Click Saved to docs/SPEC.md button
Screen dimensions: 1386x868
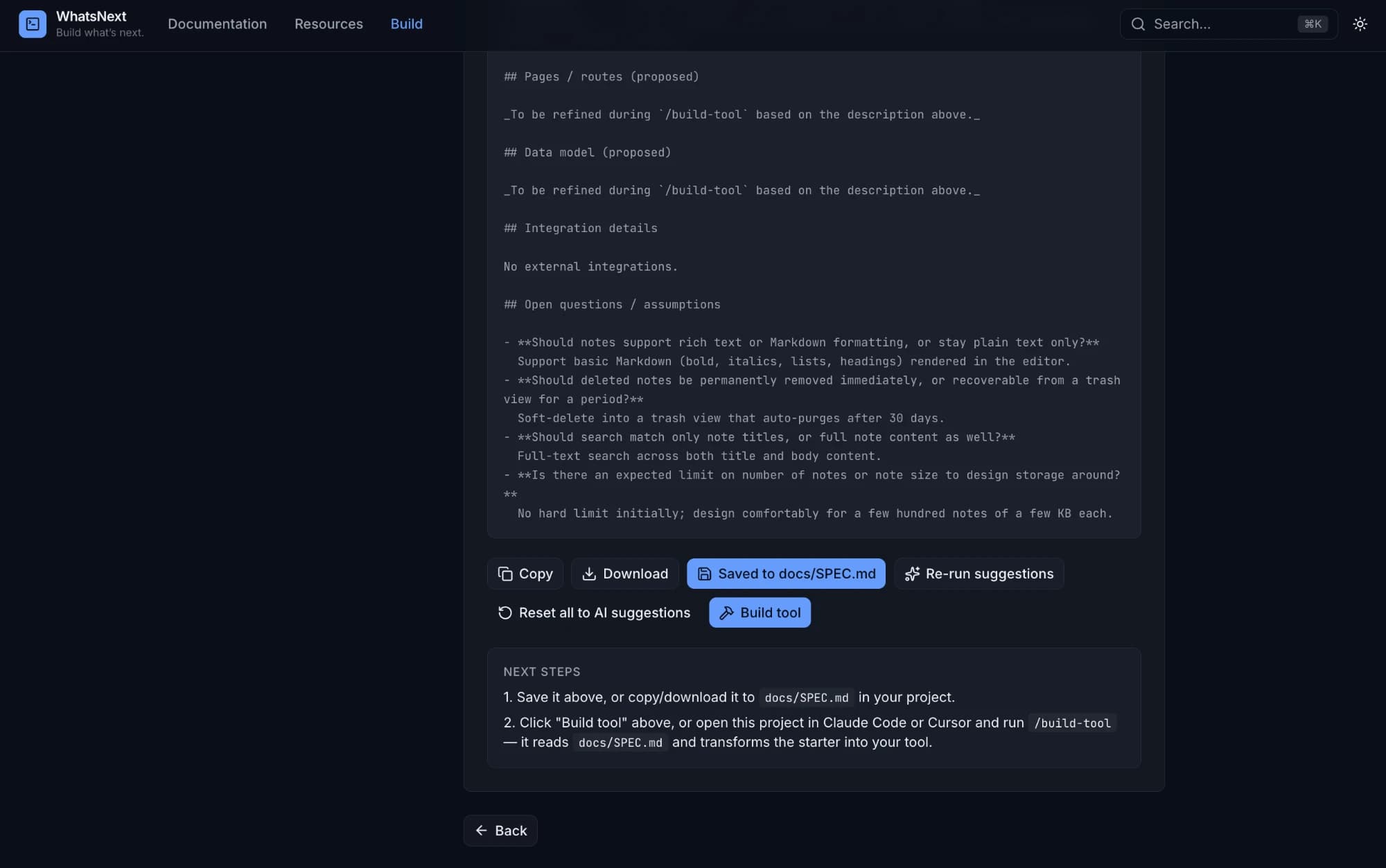(786, 574)
